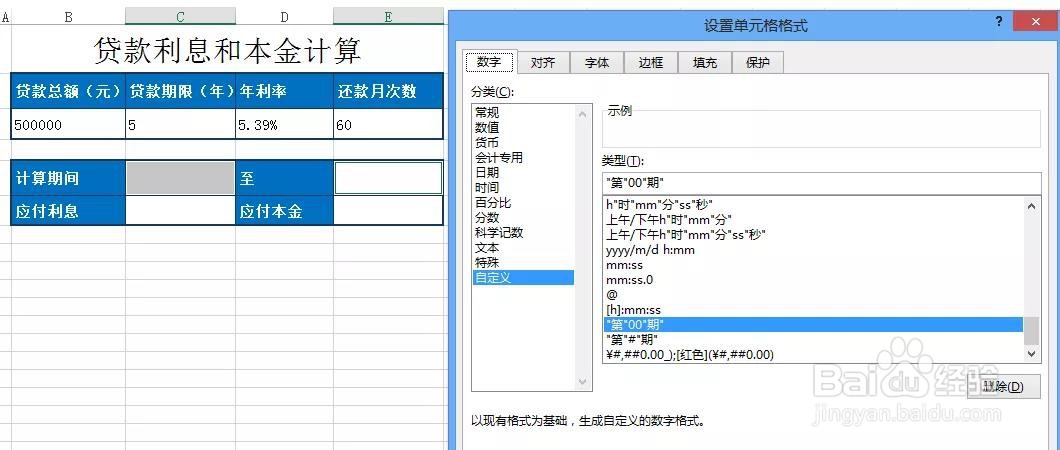Select the empty cell right of 至
Screen dimensions: 1060x450
click(x=389, y=178)
